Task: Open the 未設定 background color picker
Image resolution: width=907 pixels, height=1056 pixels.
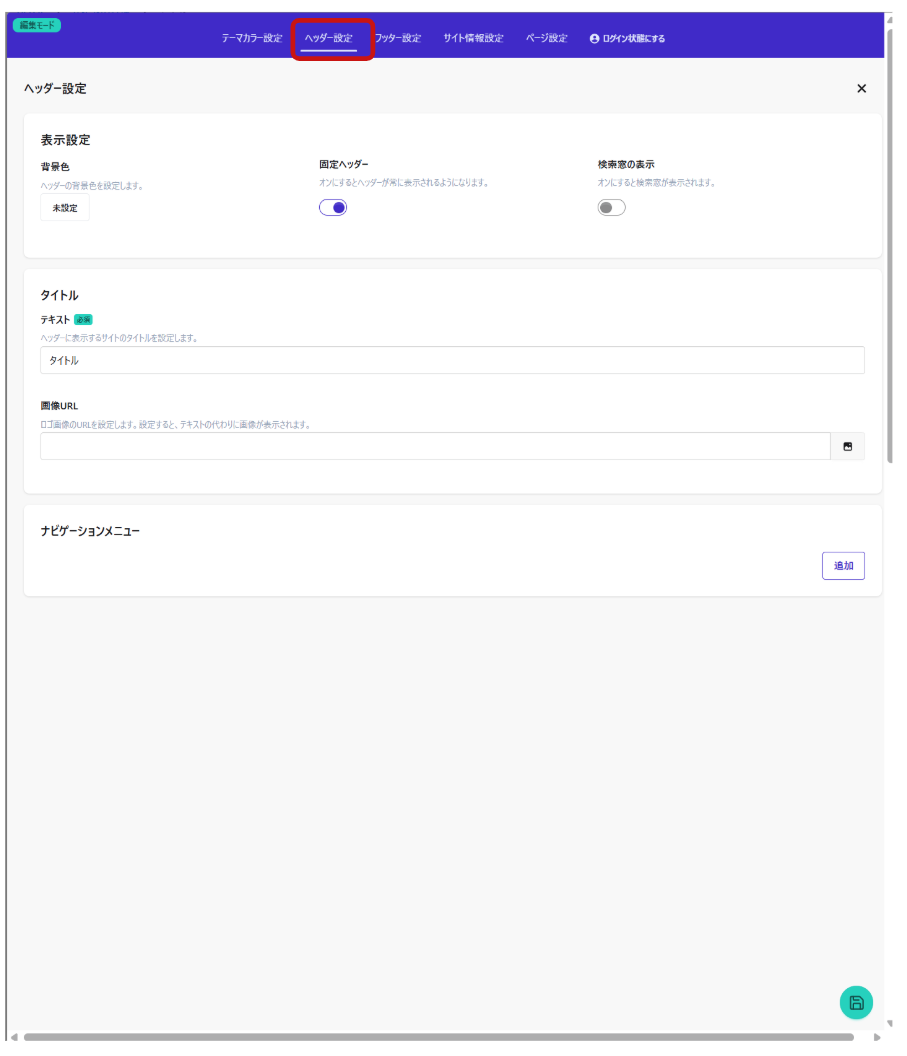Action: (x=65, y=208)
